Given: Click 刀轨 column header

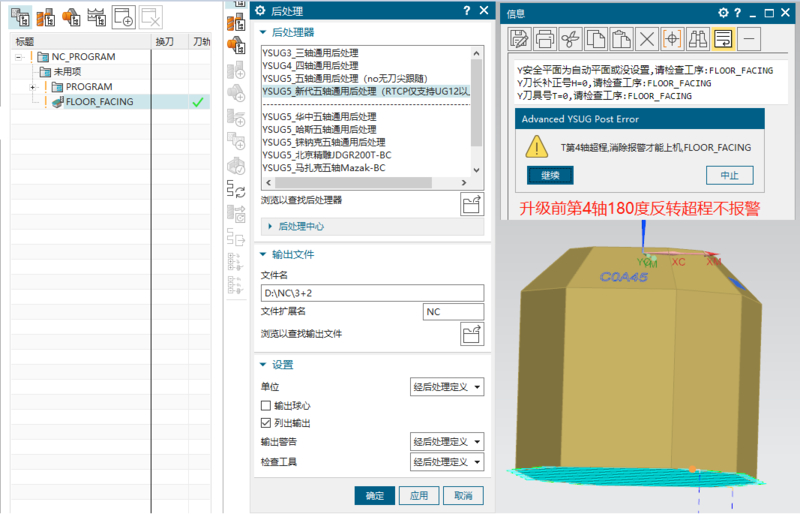Looking at the screenshot, I should pyautogui.click(x=201, y=42).
